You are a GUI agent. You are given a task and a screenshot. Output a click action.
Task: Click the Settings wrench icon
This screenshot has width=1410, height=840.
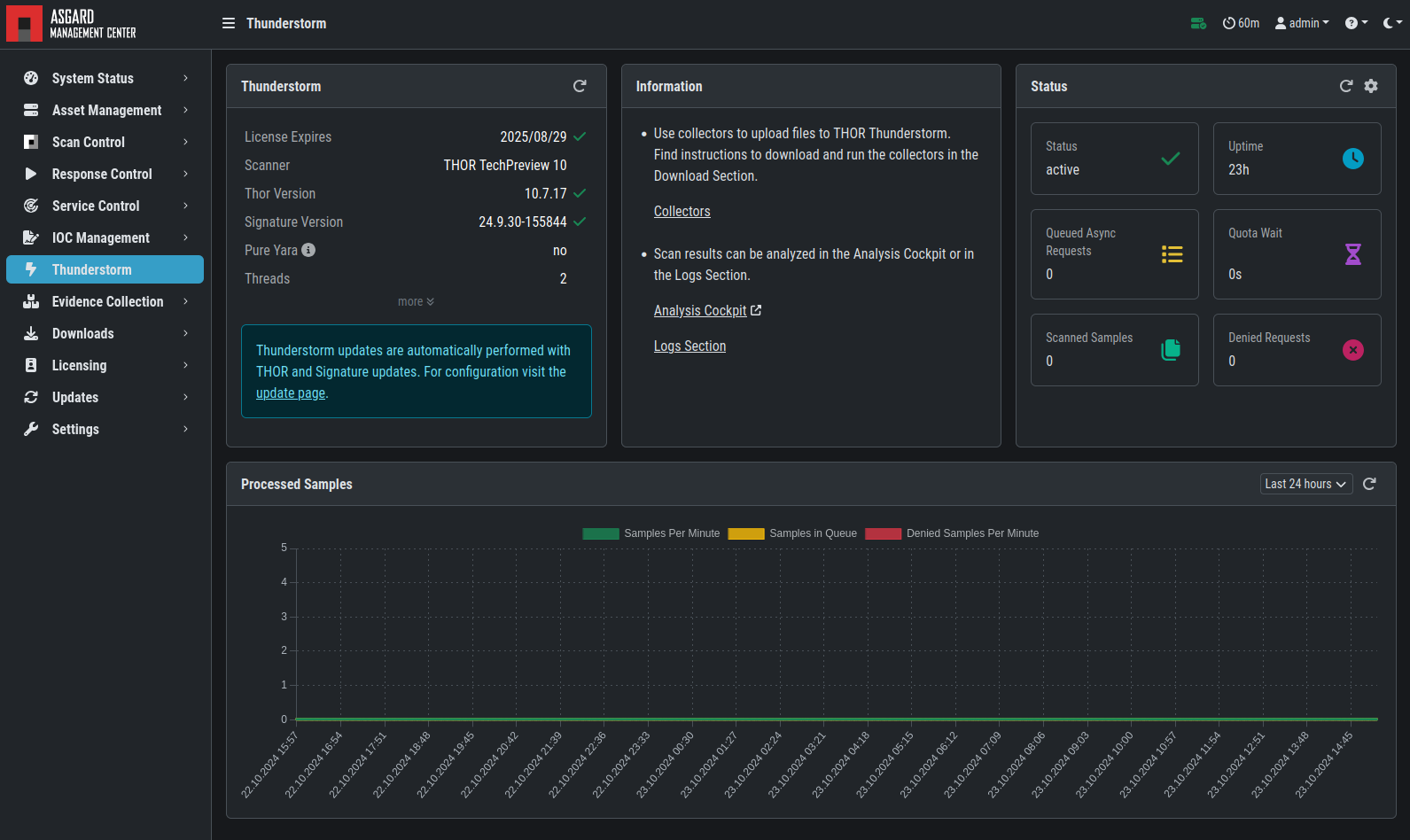[31, 429]
